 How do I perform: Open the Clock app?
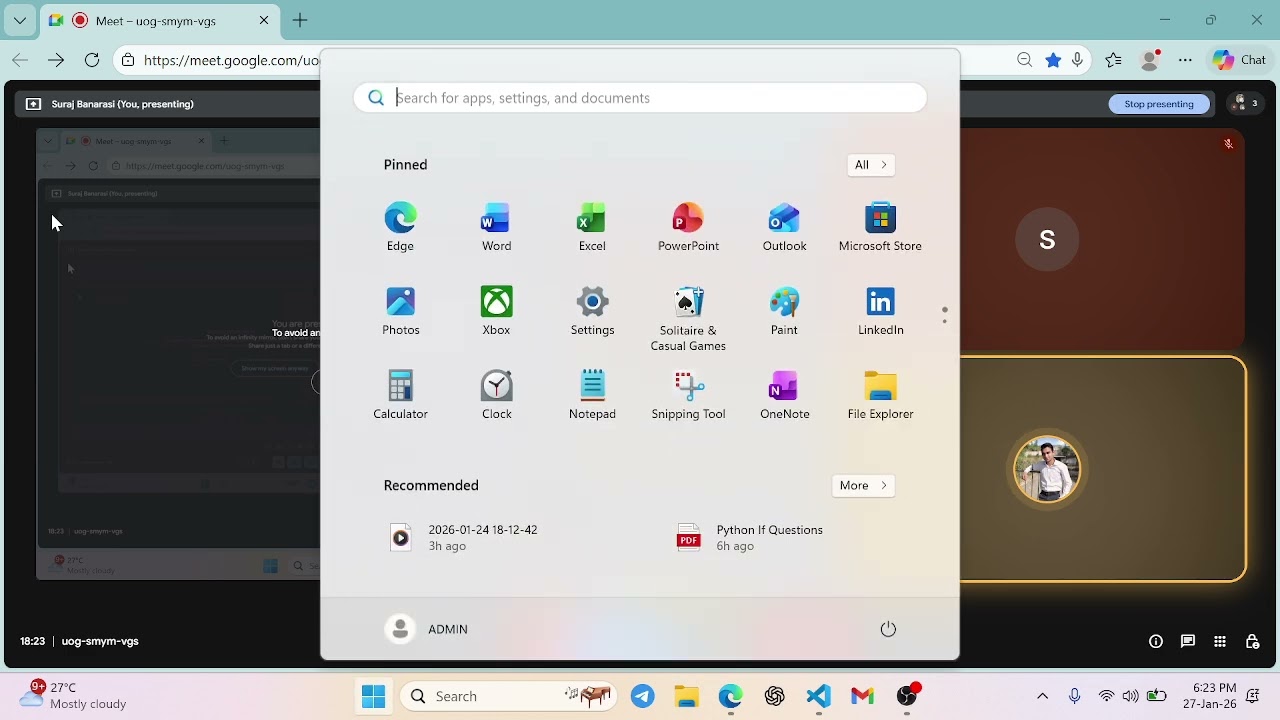(x=496, y=395)
